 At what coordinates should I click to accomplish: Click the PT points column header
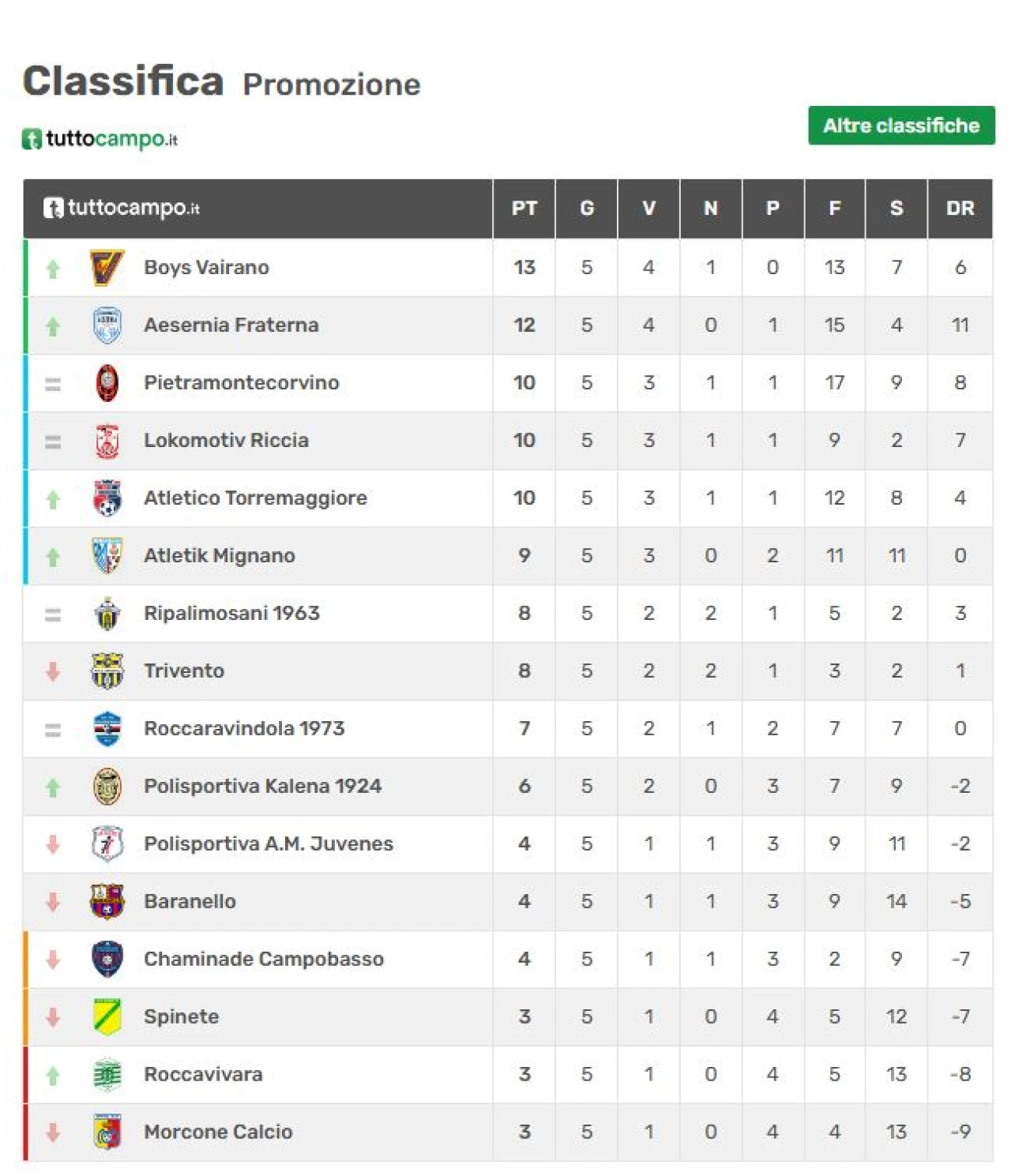tap(524, 209)
